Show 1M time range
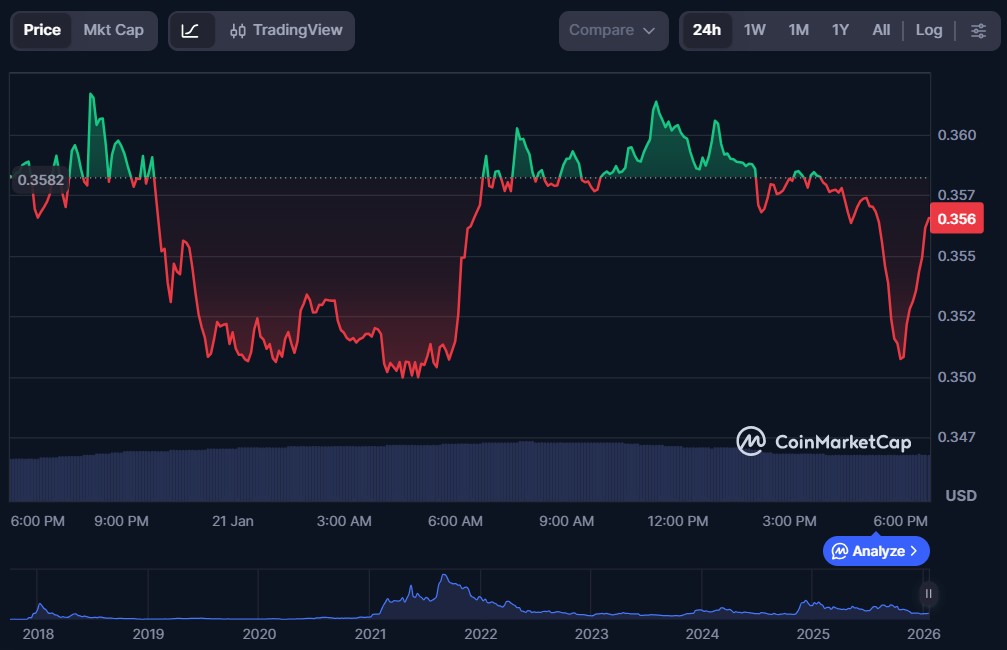Image resolution: width=1007 pixels, height=650 pixels. [x=798, y=30]
